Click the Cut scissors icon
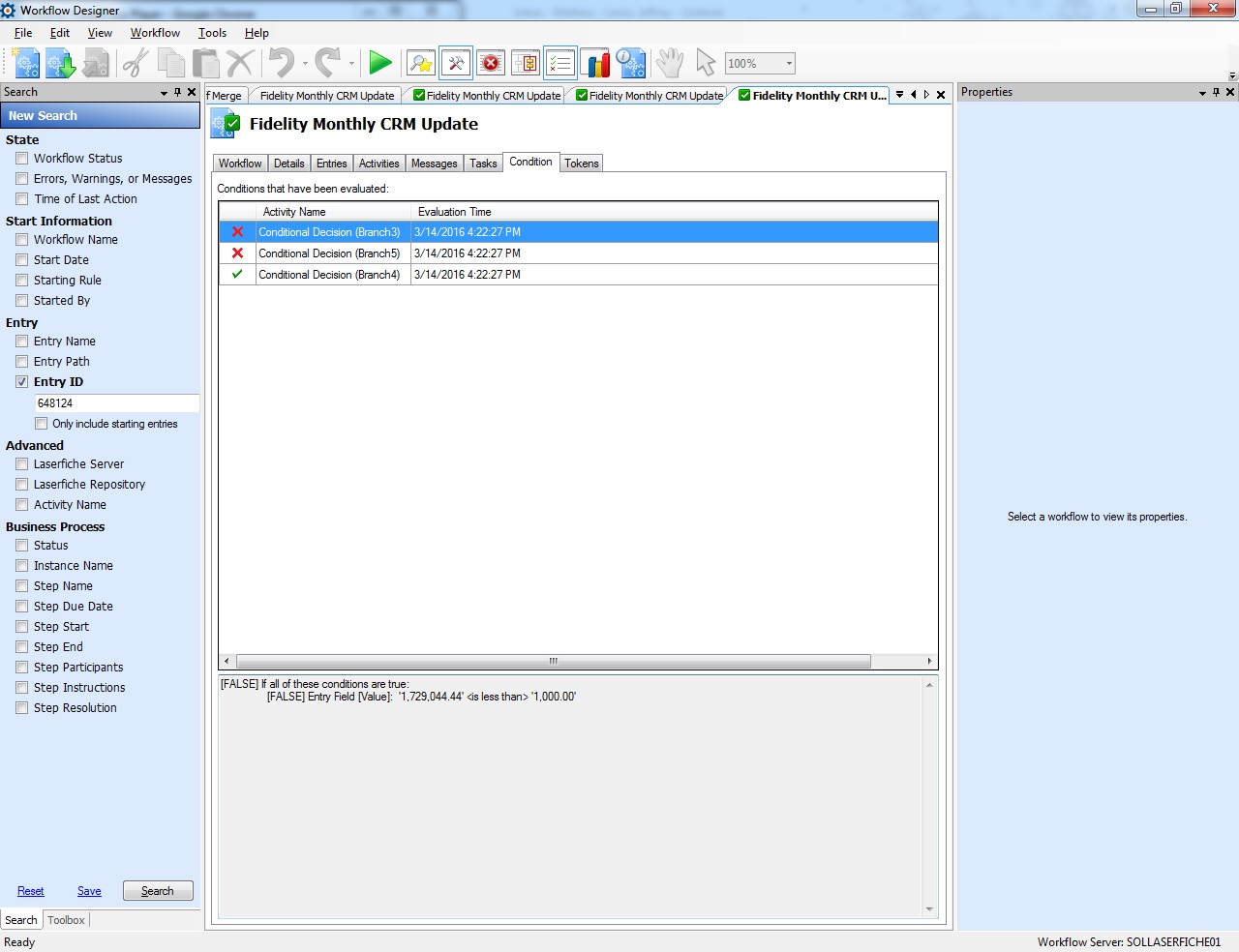Viewport: 1239px width, 952px height. pyautogui.click(x=136, y=64)
